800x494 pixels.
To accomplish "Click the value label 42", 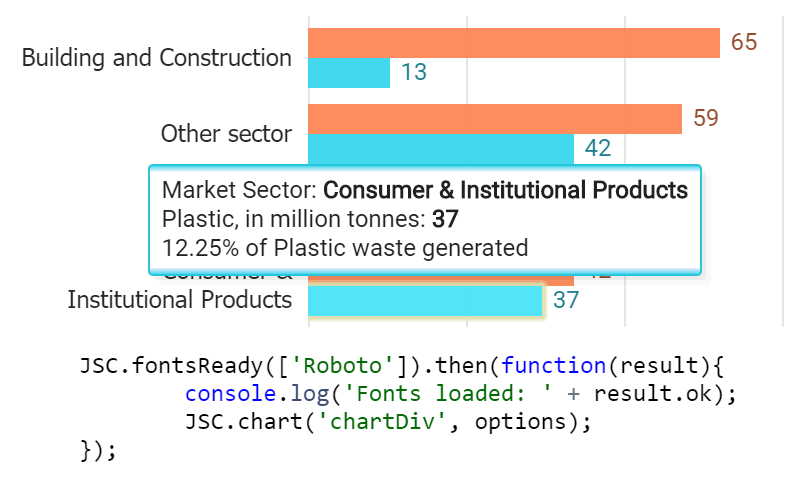I will pyautogui.click(x=598, y=148).
